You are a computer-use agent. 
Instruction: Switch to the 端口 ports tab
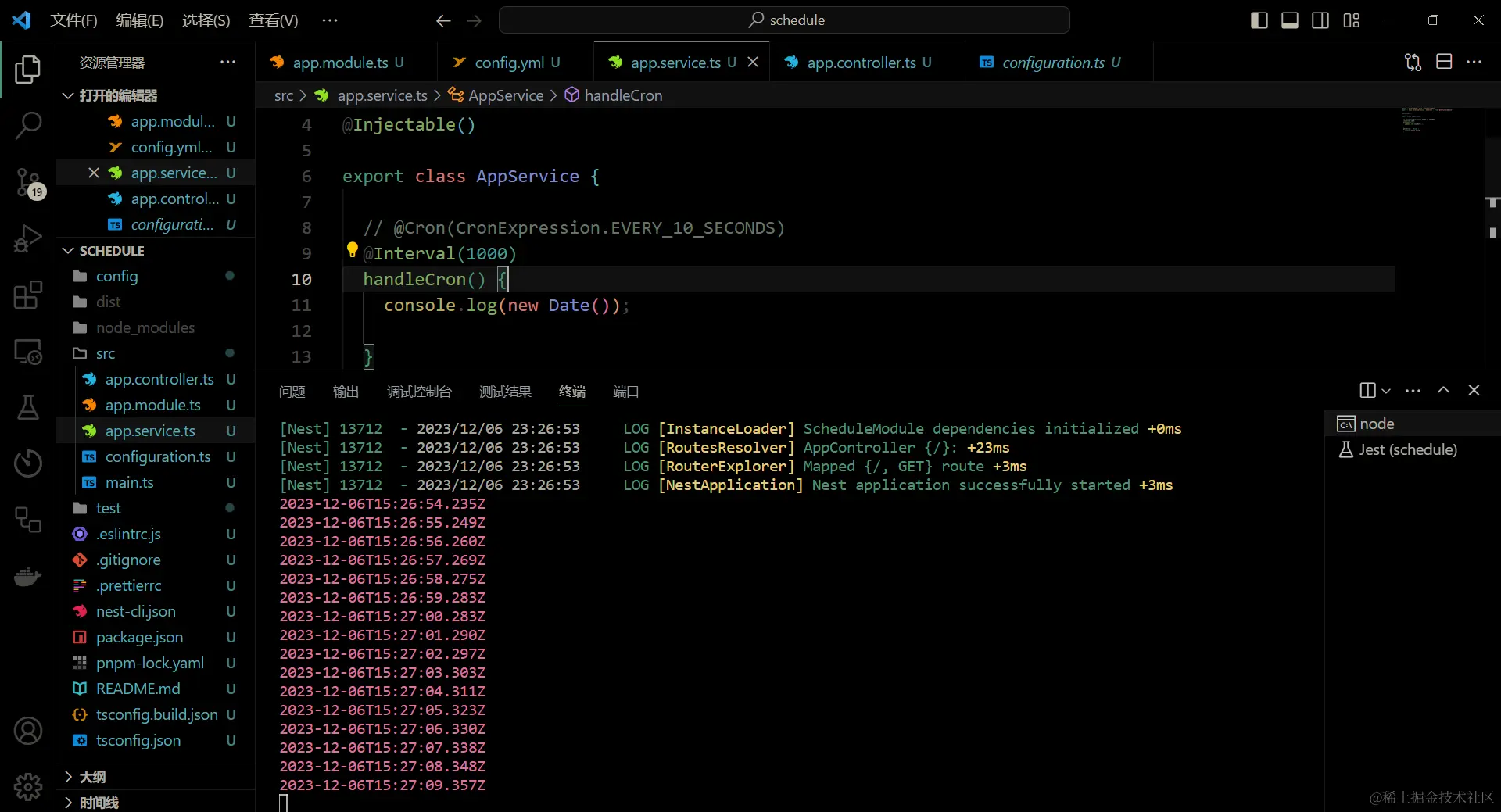click(x=625, y=392)
